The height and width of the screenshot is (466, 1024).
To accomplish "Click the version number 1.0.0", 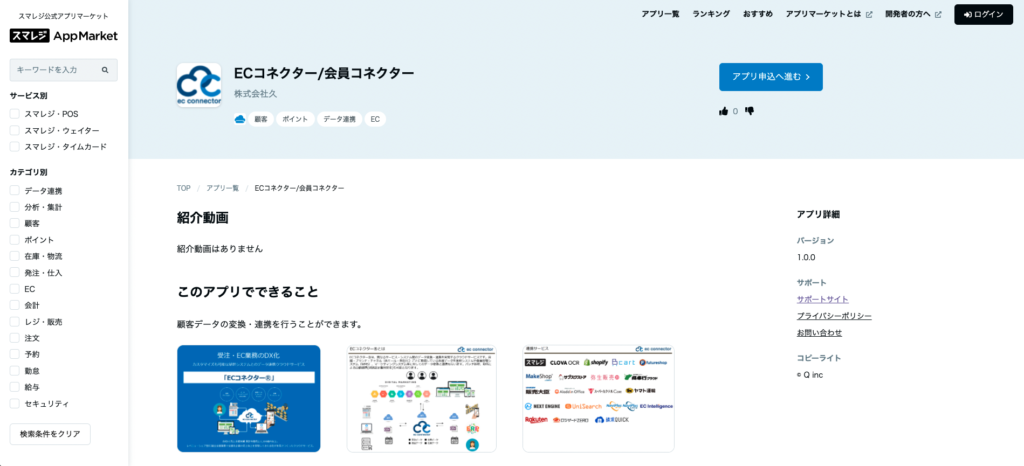I will point(806,257).
